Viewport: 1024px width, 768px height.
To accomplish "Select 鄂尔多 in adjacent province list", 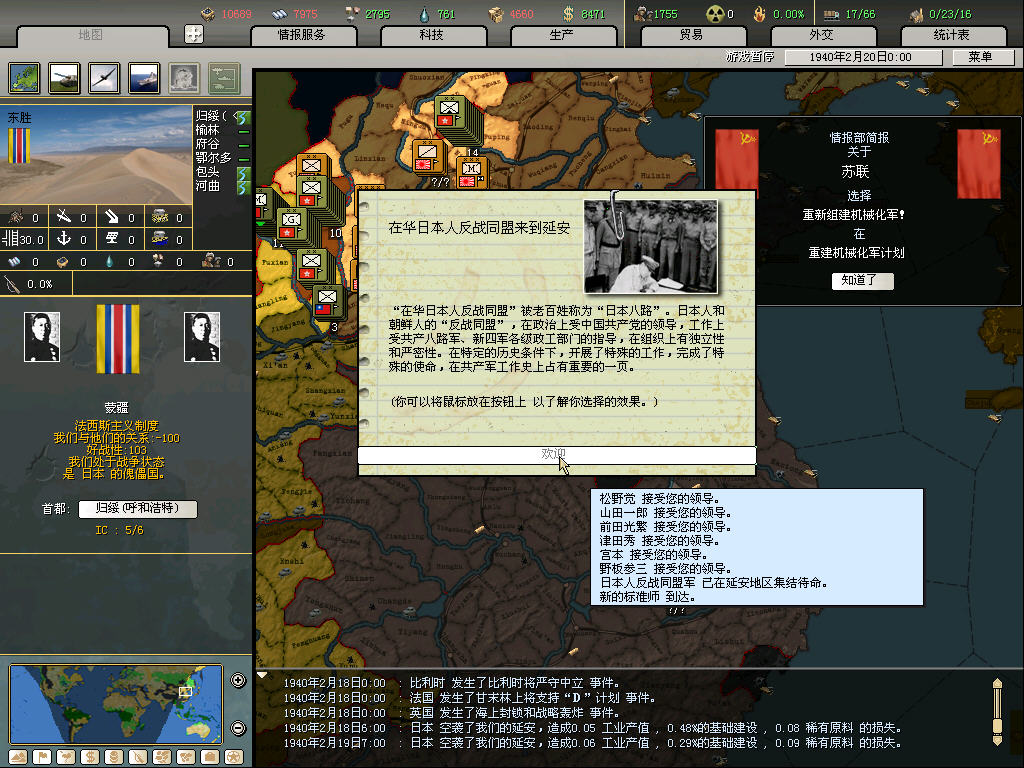I will 214,157.
